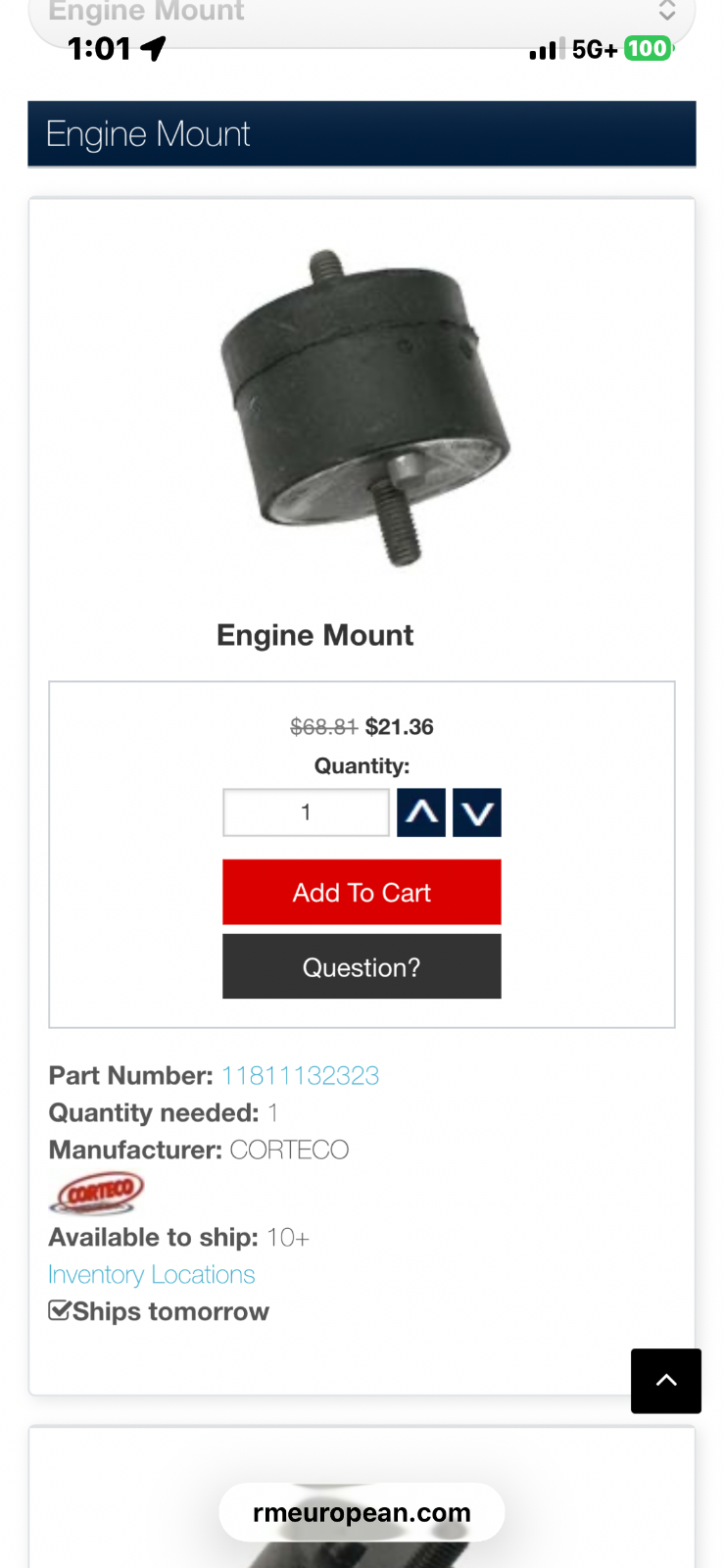Select the Engine Mount product title
This screenshot has width=724, height=1568.
[x=314, y=635]
